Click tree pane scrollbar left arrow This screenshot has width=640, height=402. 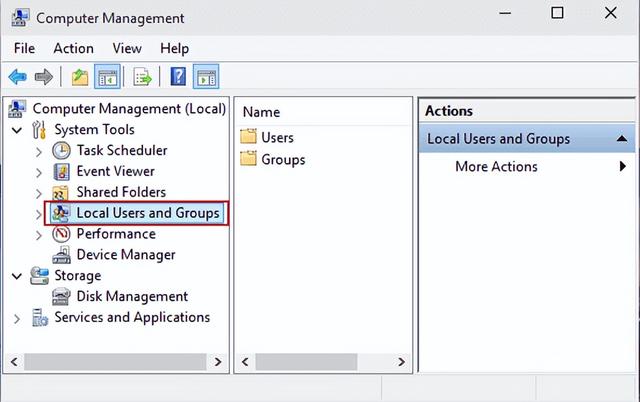click(14, 362)
